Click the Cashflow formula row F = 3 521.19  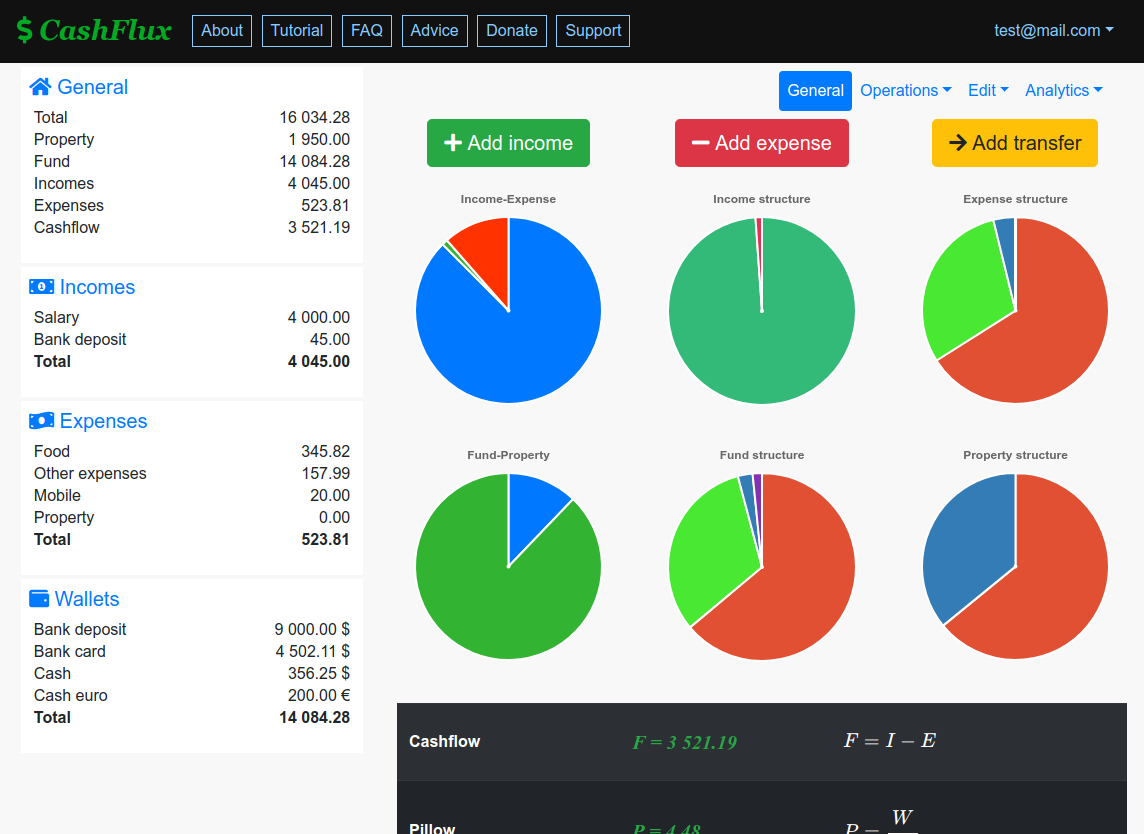click(x=762, y=741)
